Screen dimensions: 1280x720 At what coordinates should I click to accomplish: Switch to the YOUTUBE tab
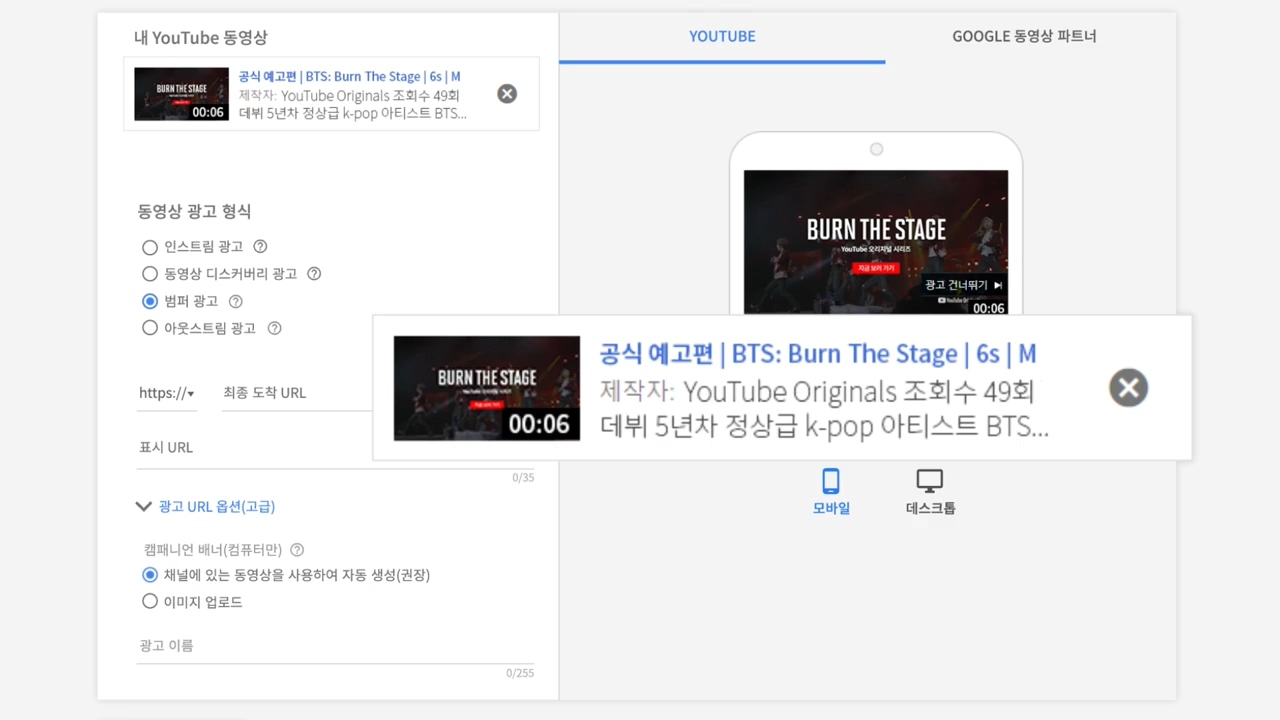pos(722,36)
